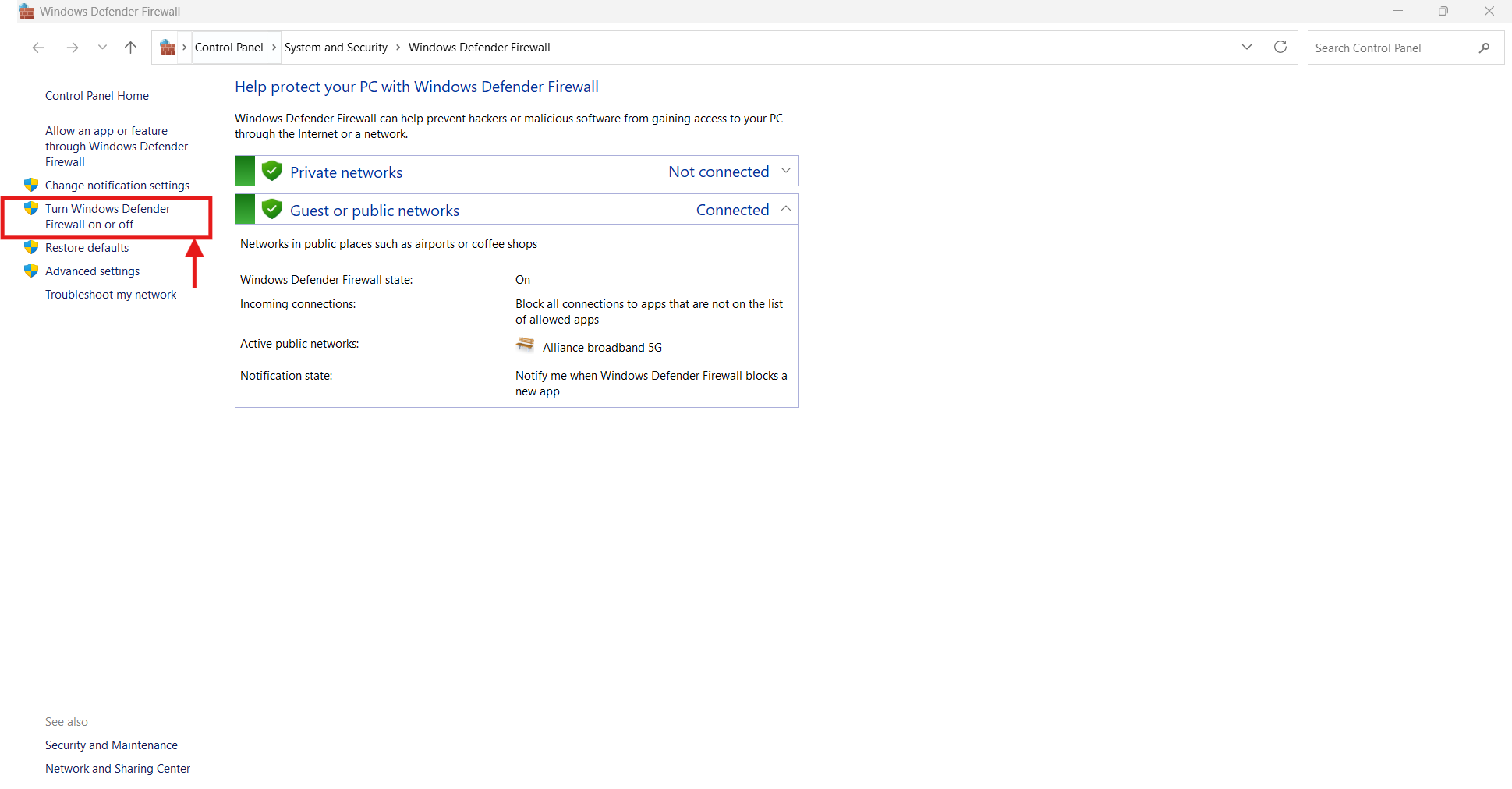The image size is (1512, 789).
Task: Minimize the Windows Defender Firewall window
Action: [x=1398, y=11]
